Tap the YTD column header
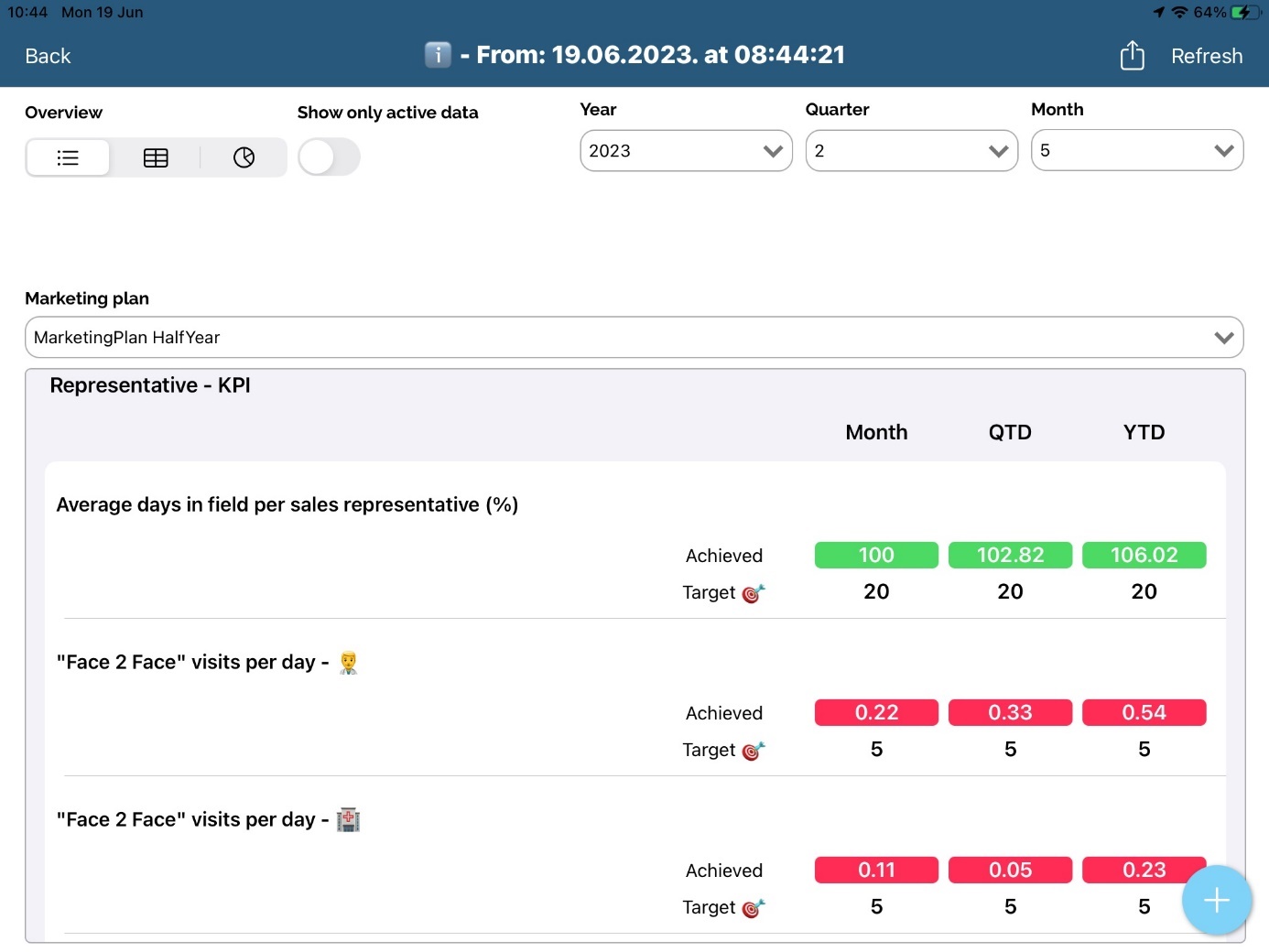This screenshot has height=952, width=1269. [1144, 432]
